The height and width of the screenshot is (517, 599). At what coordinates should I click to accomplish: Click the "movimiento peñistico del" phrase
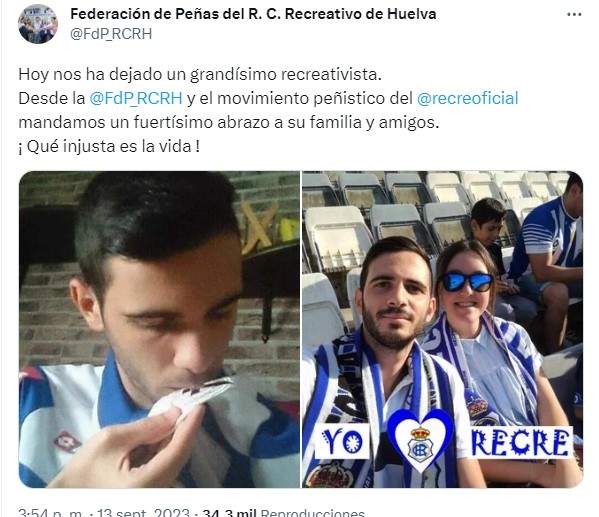click(315, 98)
